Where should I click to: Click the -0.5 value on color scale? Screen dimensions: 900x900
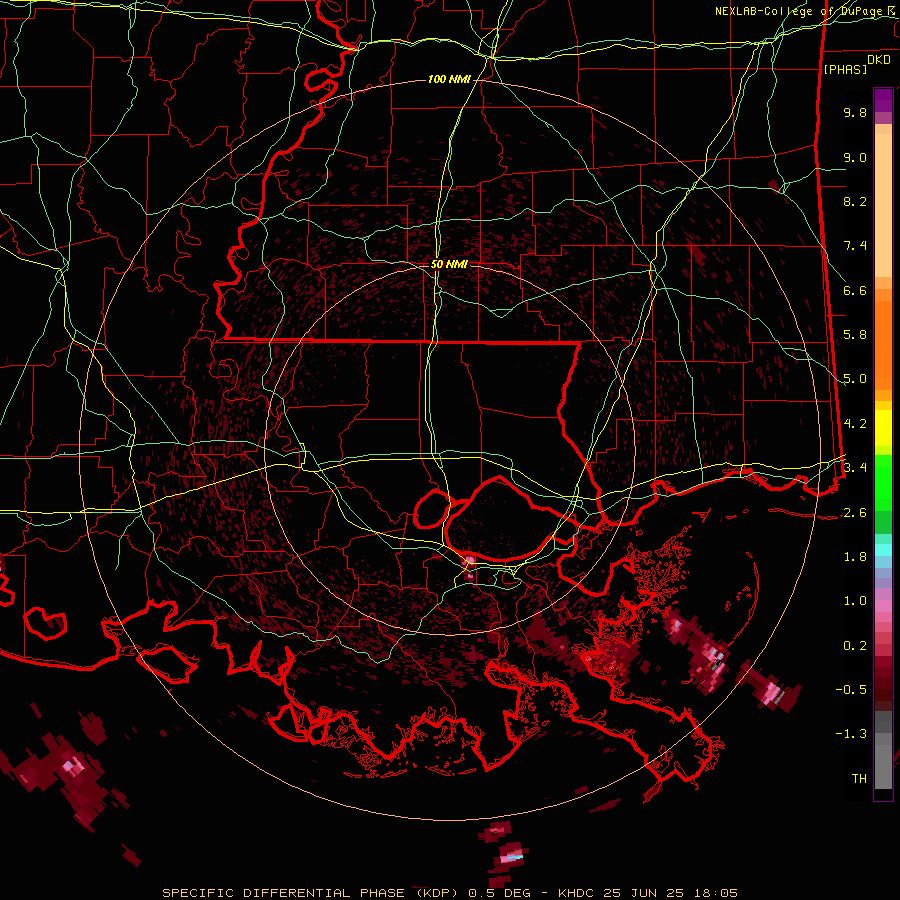pyautogui.click(x=851, y=690)
